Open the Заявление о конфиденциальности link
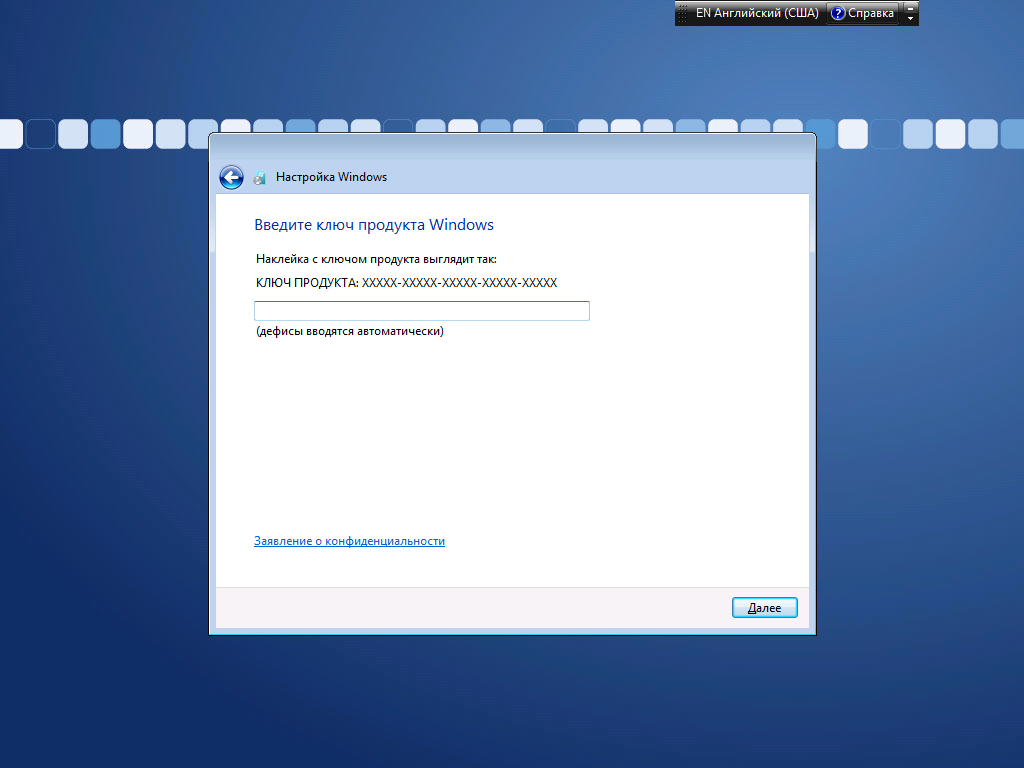This screenshot has height=768, width=1024. (x=349, y=541)
